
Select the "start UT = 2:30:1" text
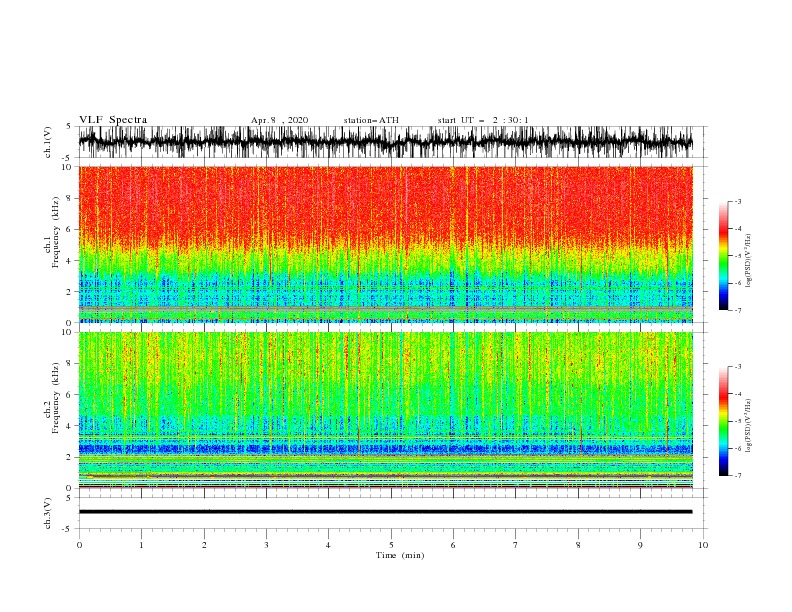point(483,120)
